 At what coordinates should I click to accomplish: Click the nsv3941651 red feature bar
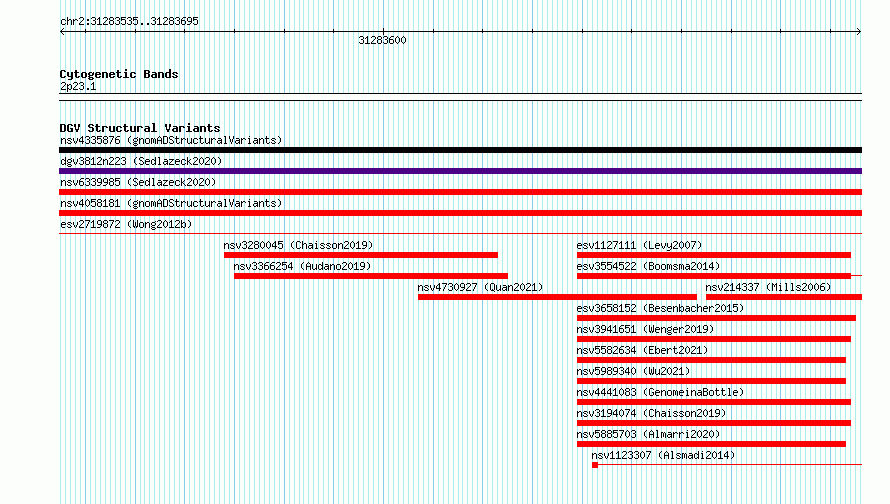tap(714, 339)
